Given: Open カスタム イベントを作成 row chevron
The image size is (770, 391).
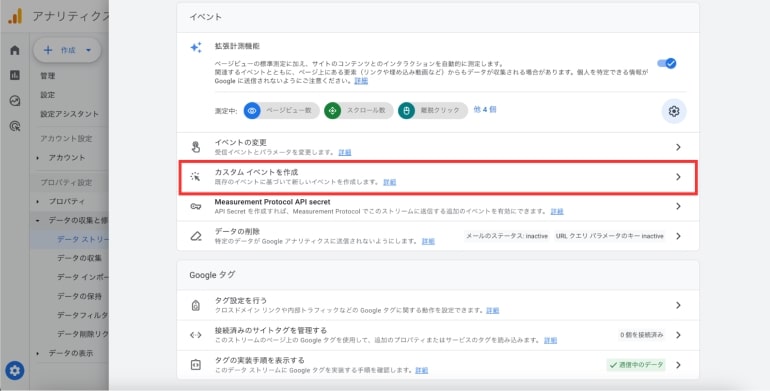Looking at the screenshot, I should 678,177.
